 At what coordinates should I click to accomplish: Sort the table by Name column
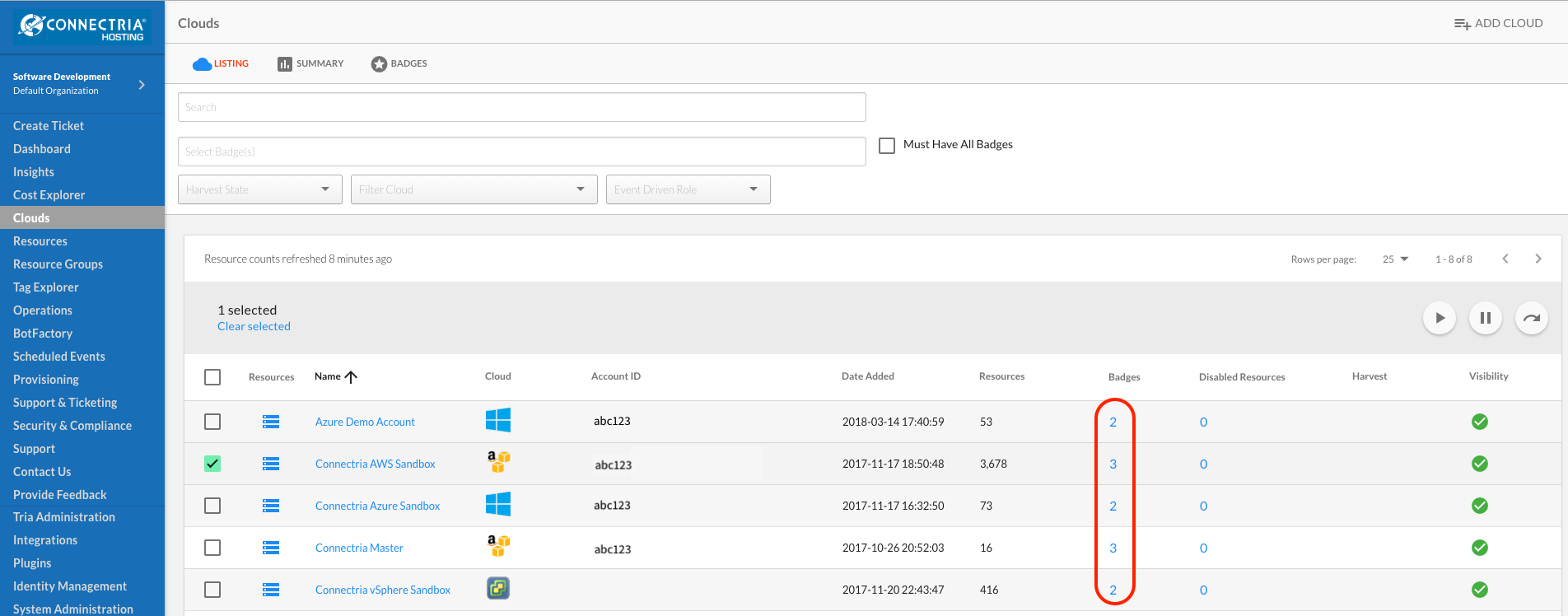pyautogui.click(x=335, y=376)
